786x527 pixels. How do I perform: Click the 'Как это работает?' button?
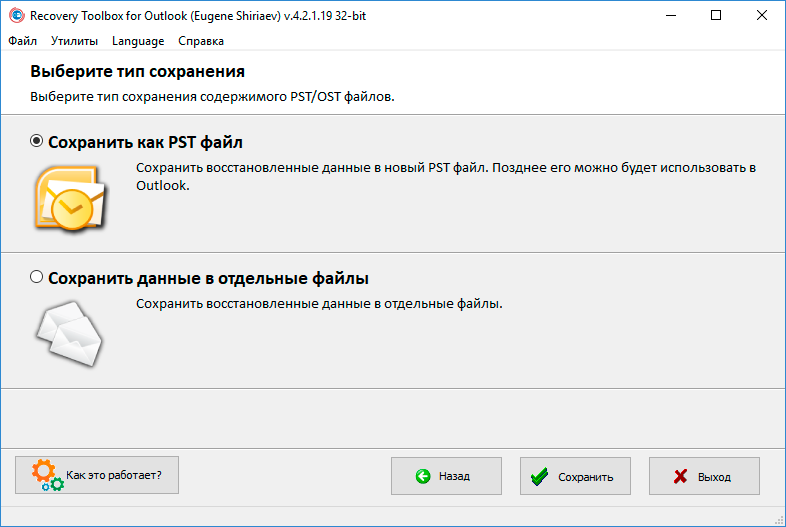click(x=97, y=475)
